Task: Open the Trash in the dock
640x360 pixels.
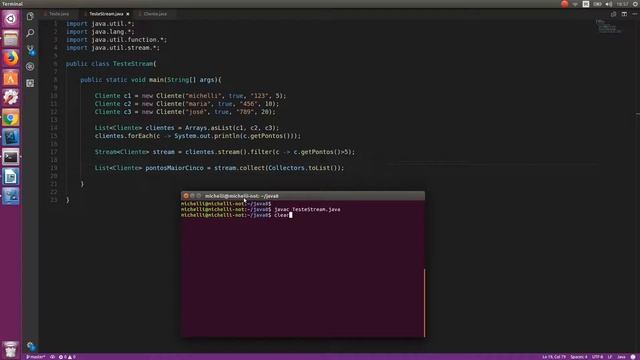Action: [x=11, y=350]
